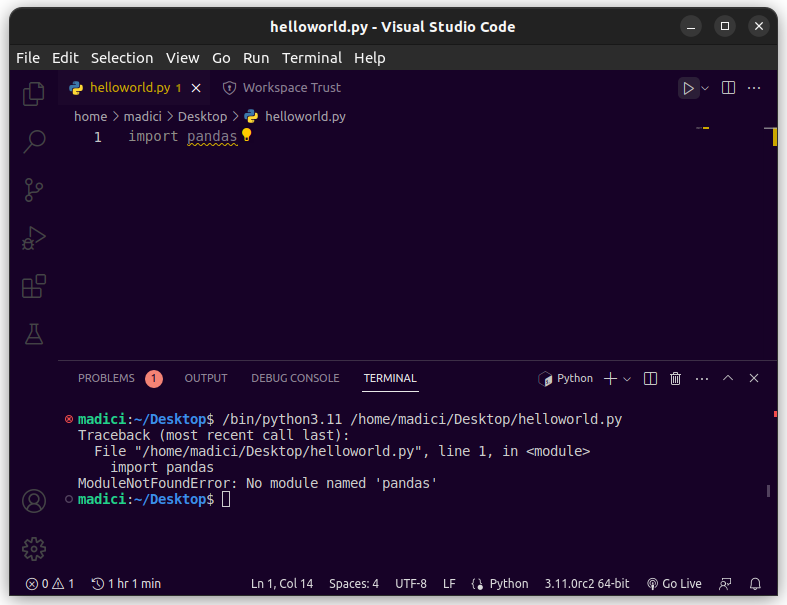
Task: Open the Run and Debug view
Action: 34,237
